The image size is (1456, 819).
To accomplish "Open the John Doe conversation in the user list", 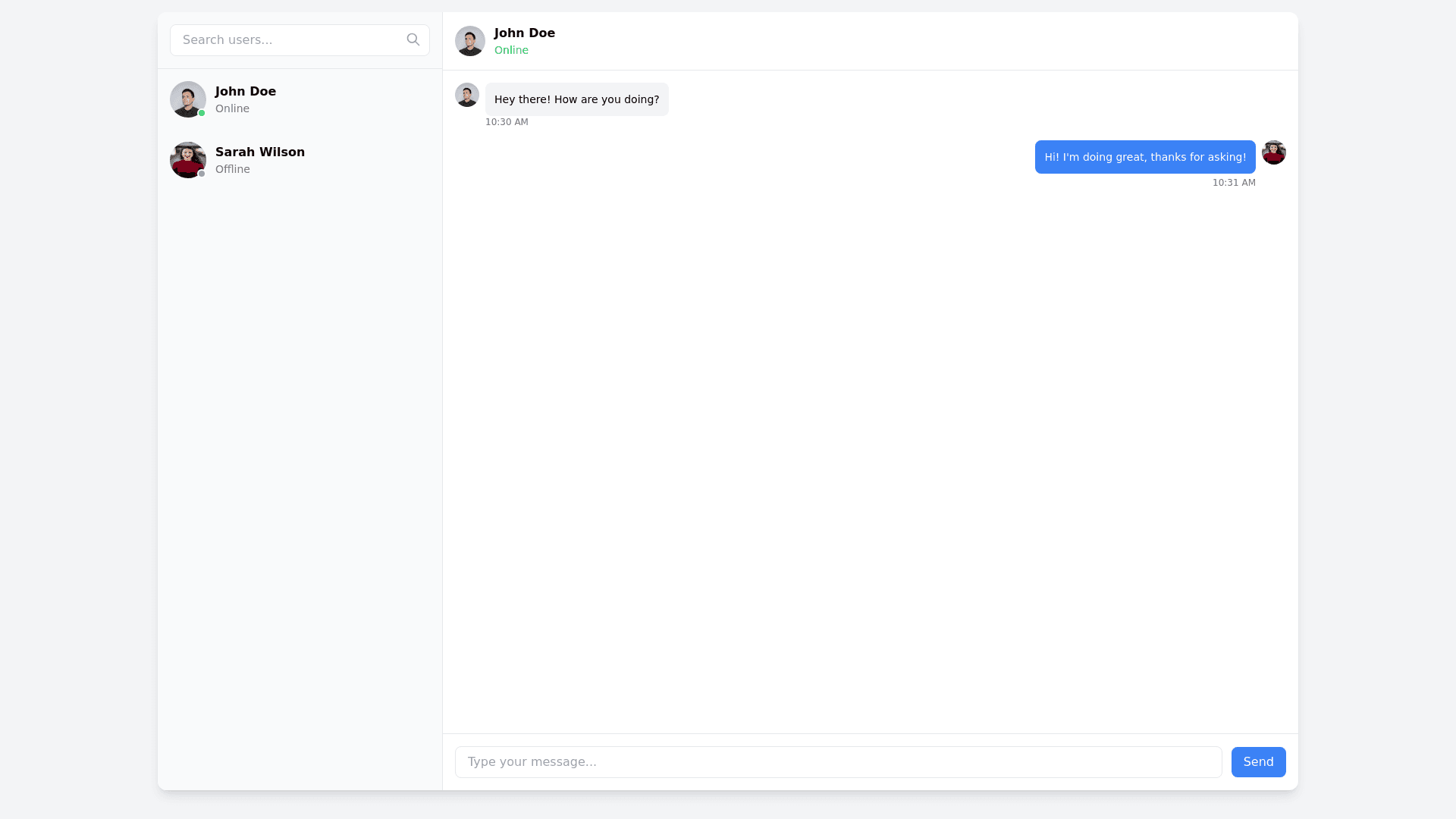I will tap(246, 91).
